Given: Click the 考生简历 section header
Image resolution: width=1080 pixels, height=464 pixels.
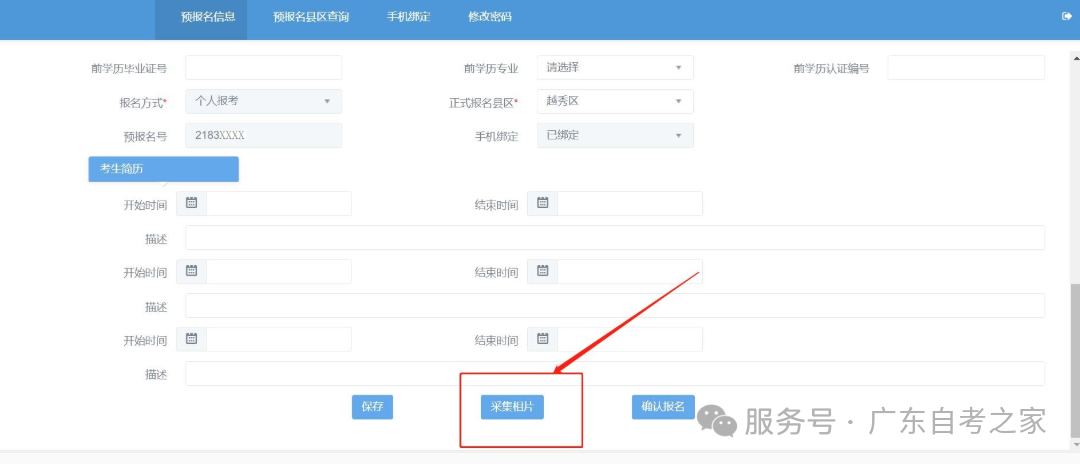Looking at the screenshot, I should pyautogui.click(x=163, y=169).
